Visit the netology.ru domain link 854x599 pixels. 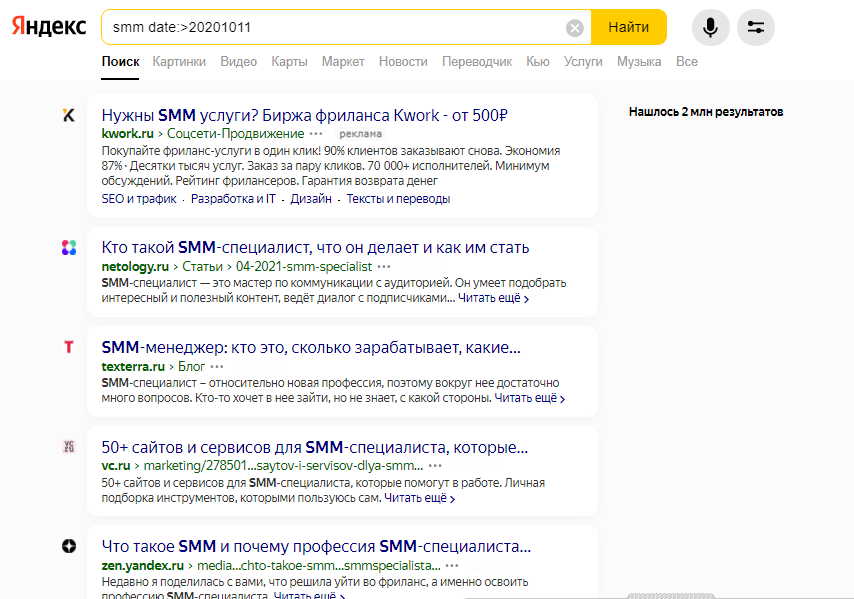[135, 267]
